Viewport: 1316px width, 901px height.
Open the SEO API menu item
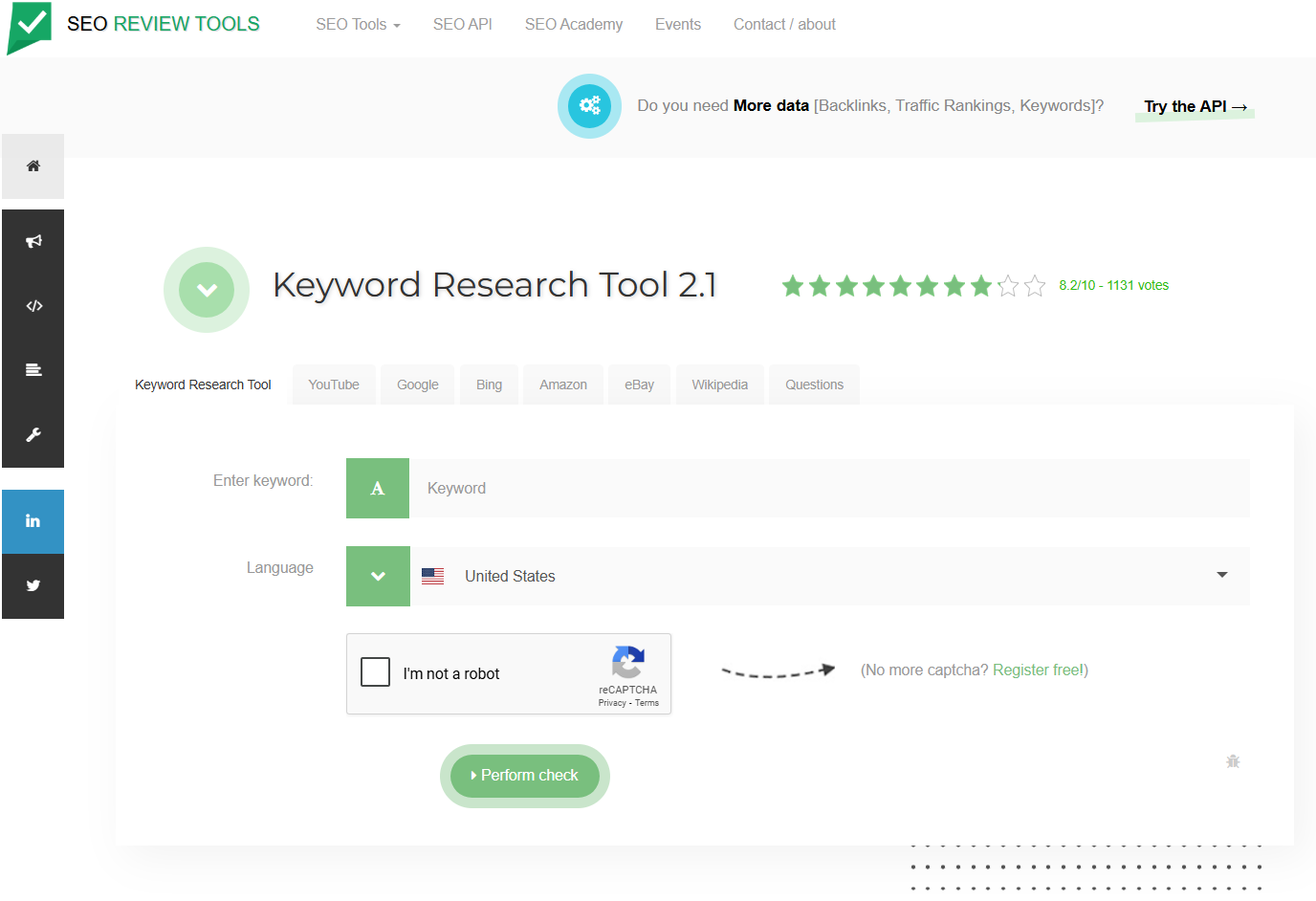click(462, 25)
